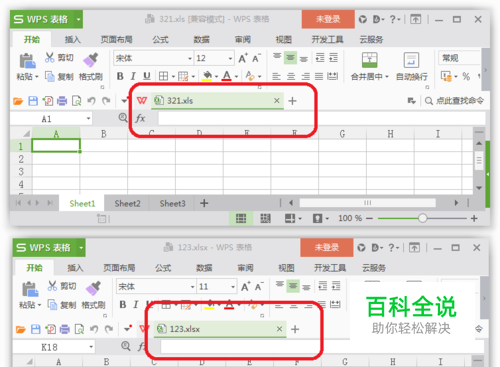Toggle Underline in 321.xls window
Image resolution: width=500 pixels, height=367 pixels.
coord(147,76)
